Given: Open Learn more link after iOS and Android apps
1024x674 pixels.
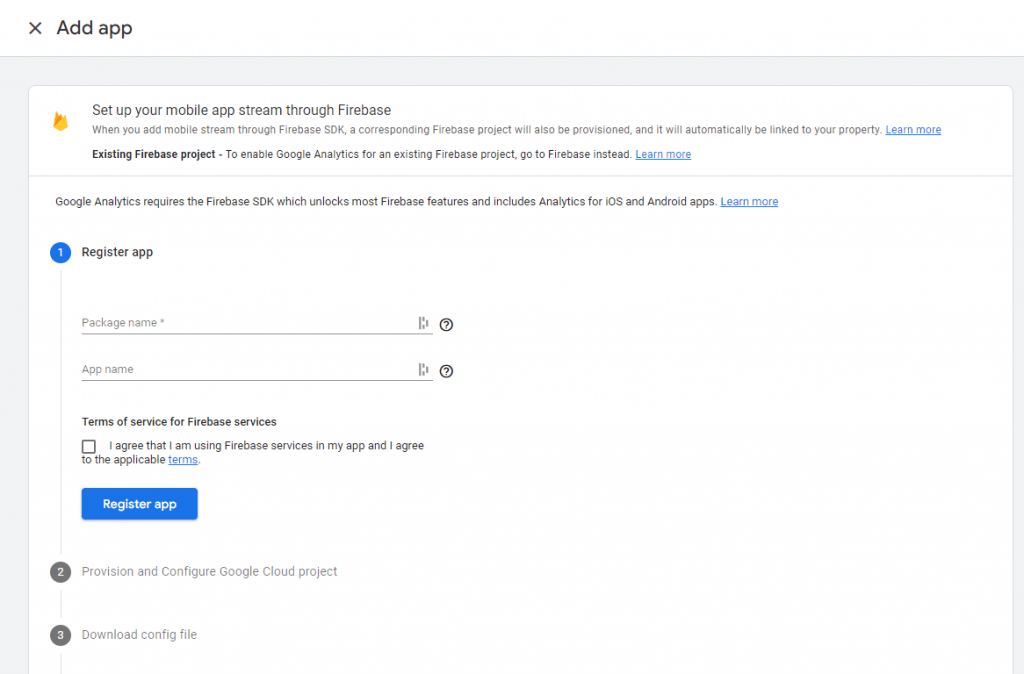Looking at the screenshot, I should click(749, 201).
